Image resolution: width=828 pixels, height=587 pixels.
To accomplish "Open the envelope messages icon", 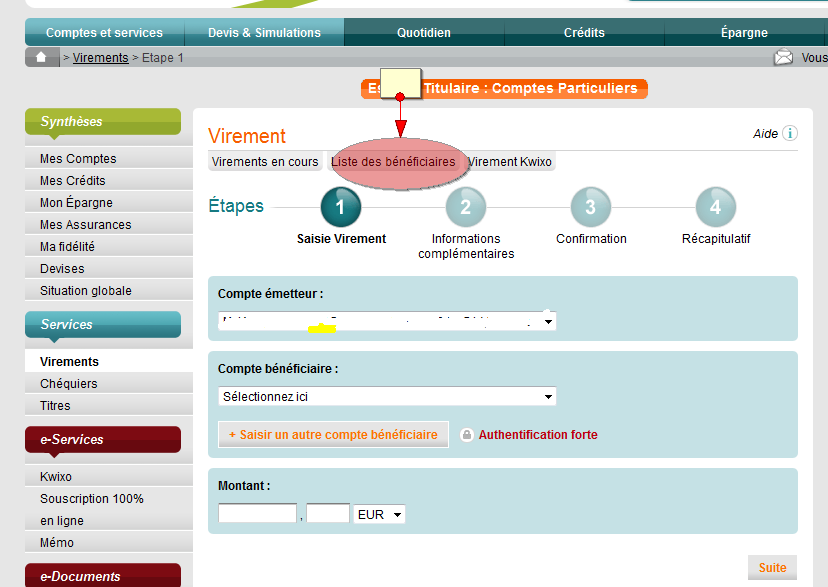I will [783, 57].
